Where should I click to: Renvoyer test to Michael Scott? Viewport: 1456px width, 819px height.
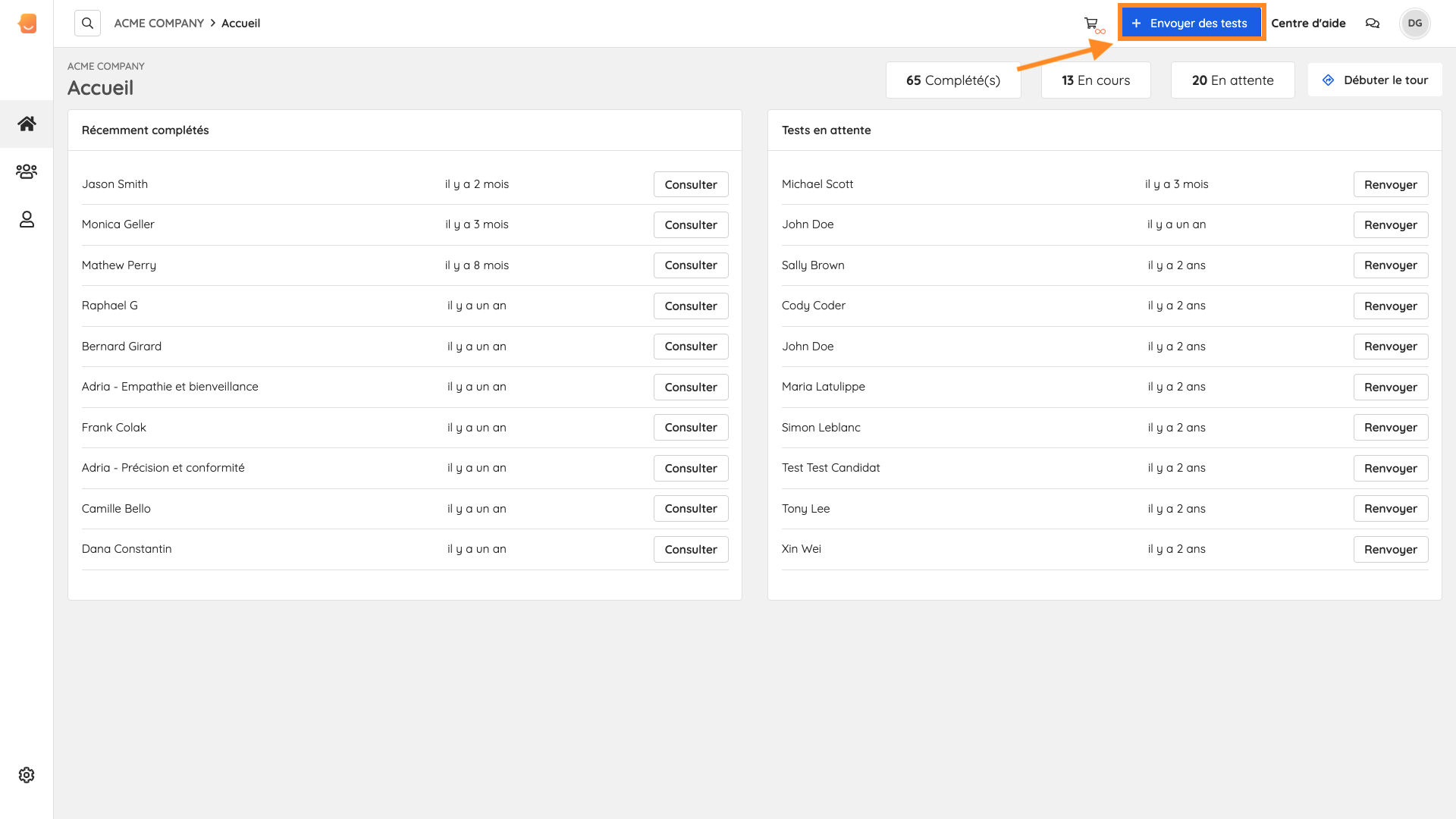pyautogui.click(x=1391, y=184)
